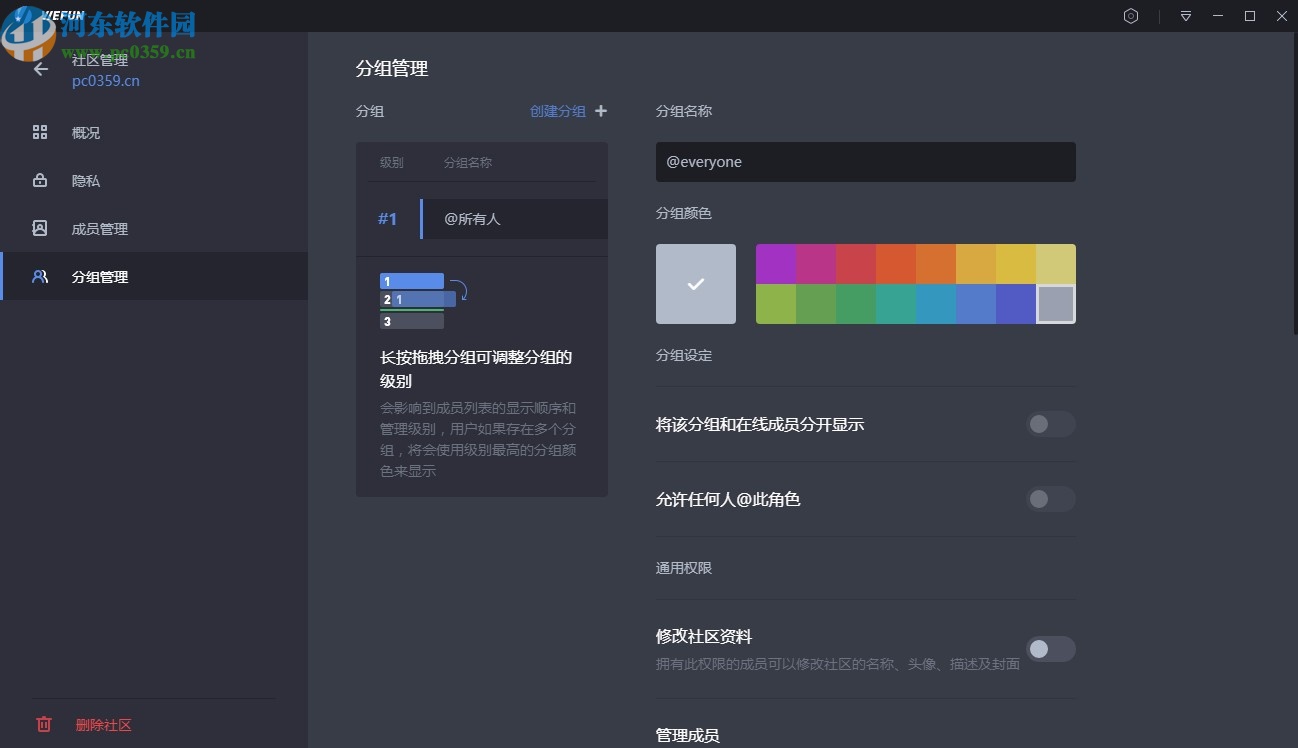Click the 概况 overview icon in sidebar
This screenshot has height=748, width=1298.
[x=40, y=131]
